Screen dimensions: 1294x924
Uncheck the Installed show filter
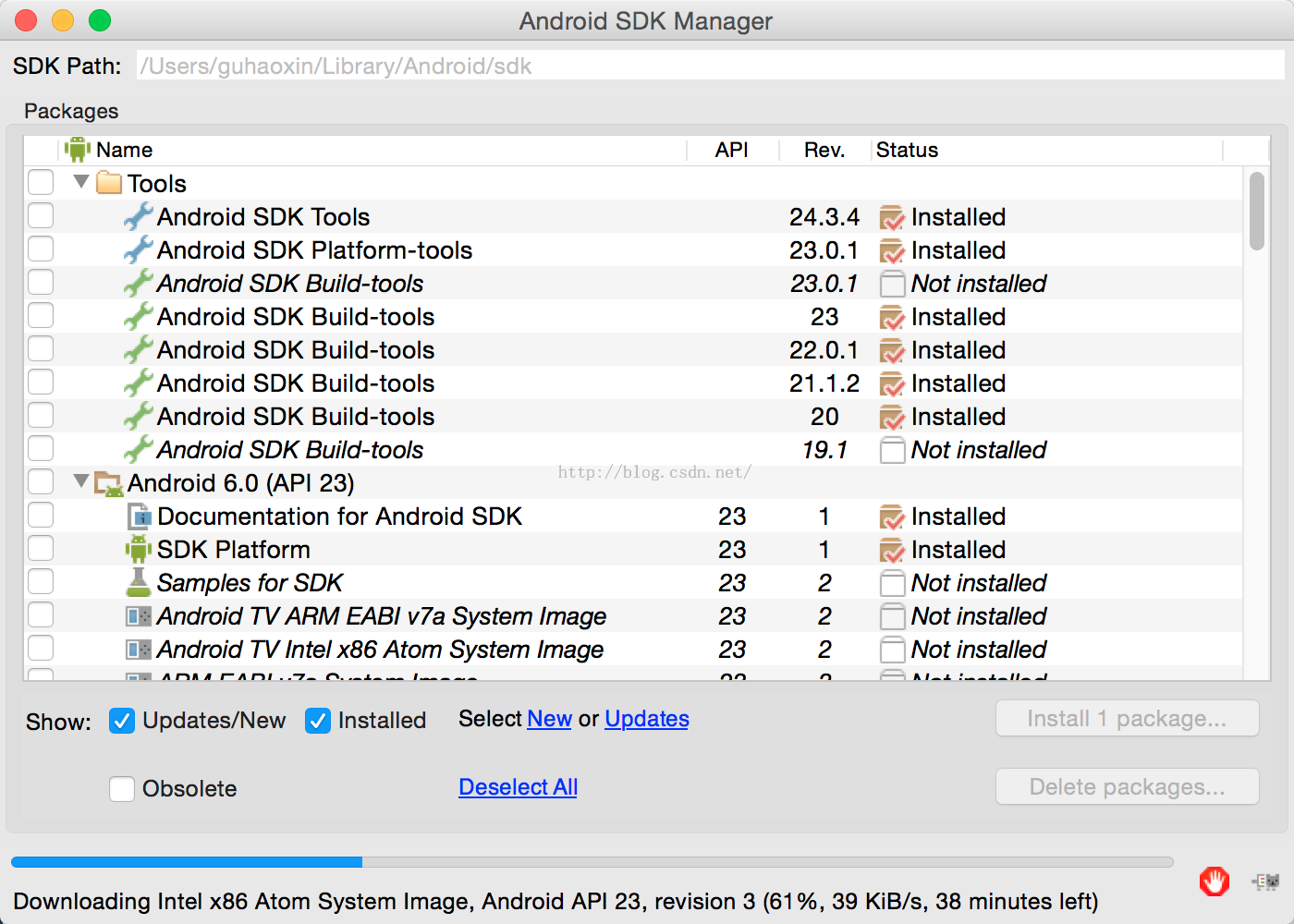click(x=318, y=721)
